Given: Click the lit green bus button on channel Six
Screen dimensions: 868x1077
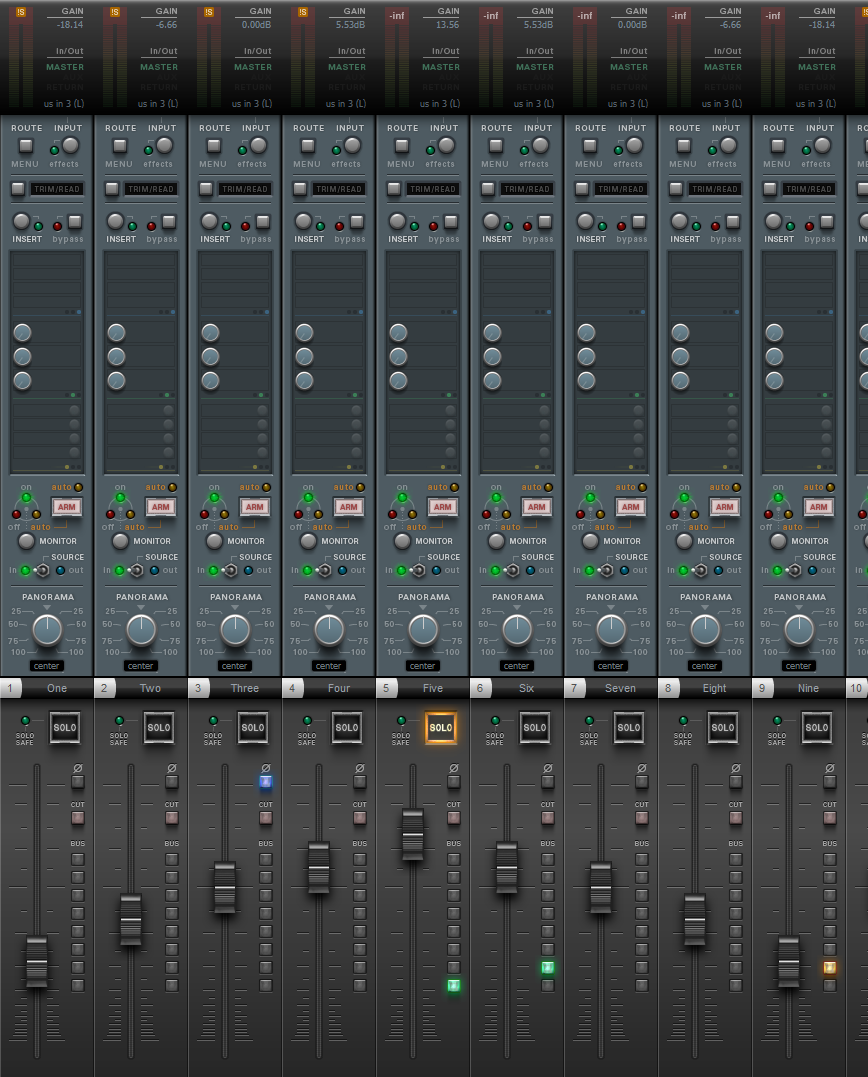Looking at the screenshot, I should point(547,967).
